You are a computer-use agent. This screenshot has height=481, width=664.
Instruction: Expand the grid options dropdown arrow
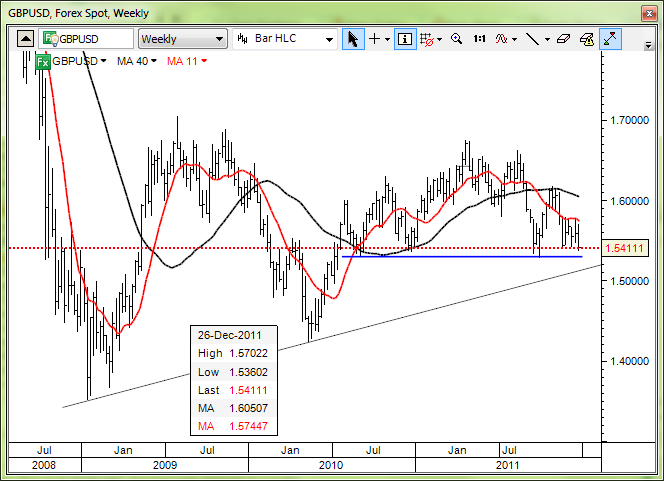coord(440,39)
